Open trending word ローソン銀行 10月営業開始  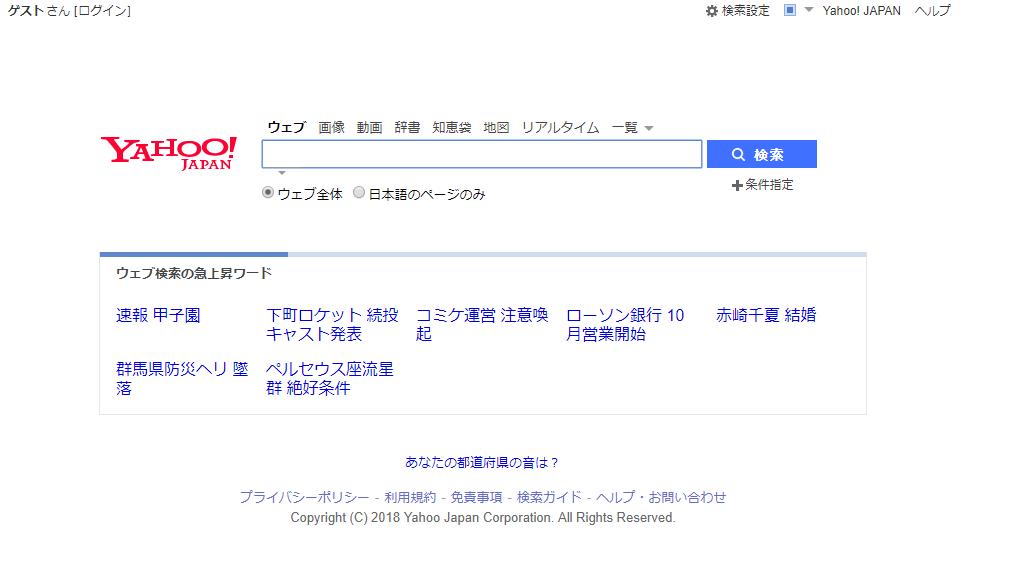pyautogui.click(x=625, y=324)
